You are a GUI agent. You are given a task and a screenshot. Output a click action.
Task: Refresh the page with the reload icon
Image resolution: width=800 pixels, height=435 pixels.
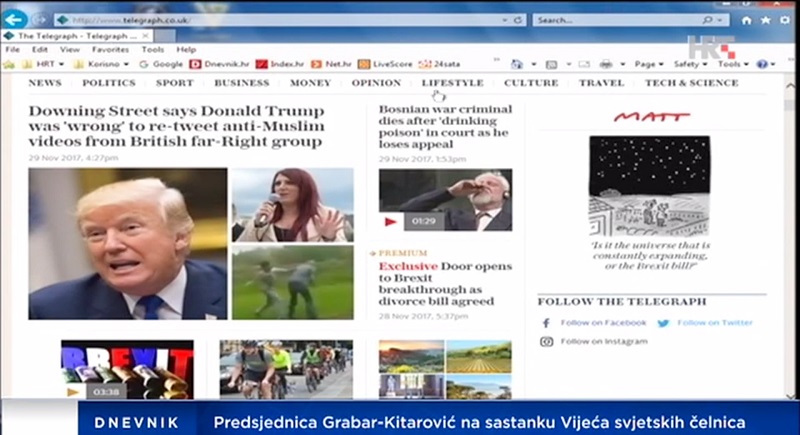tap(518, 20)
